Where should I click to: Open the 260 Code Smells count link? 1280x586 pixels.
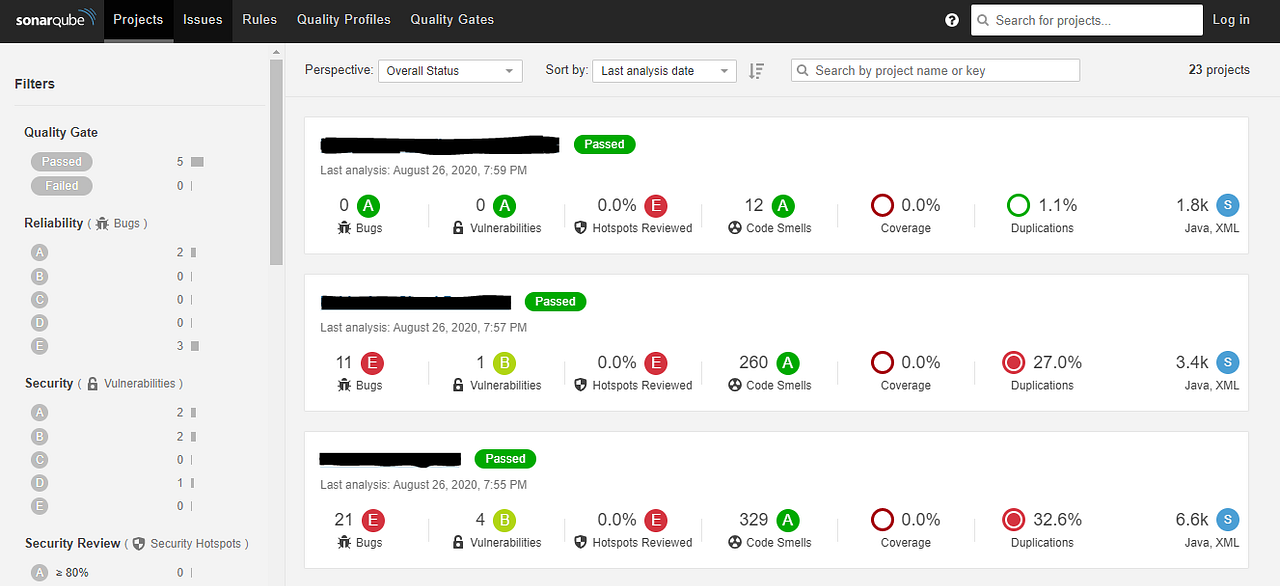pos(753,362)
